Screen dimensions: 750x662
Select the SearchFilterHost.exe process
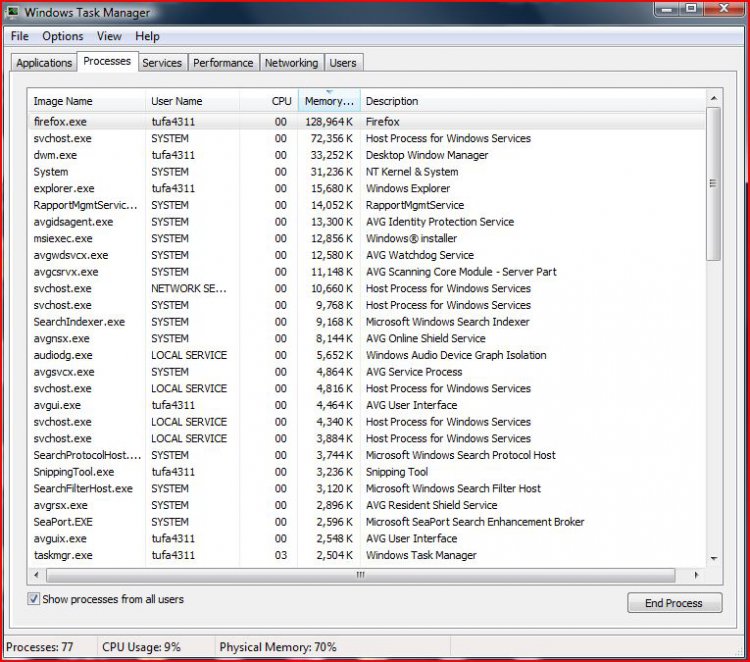point(366,488)
